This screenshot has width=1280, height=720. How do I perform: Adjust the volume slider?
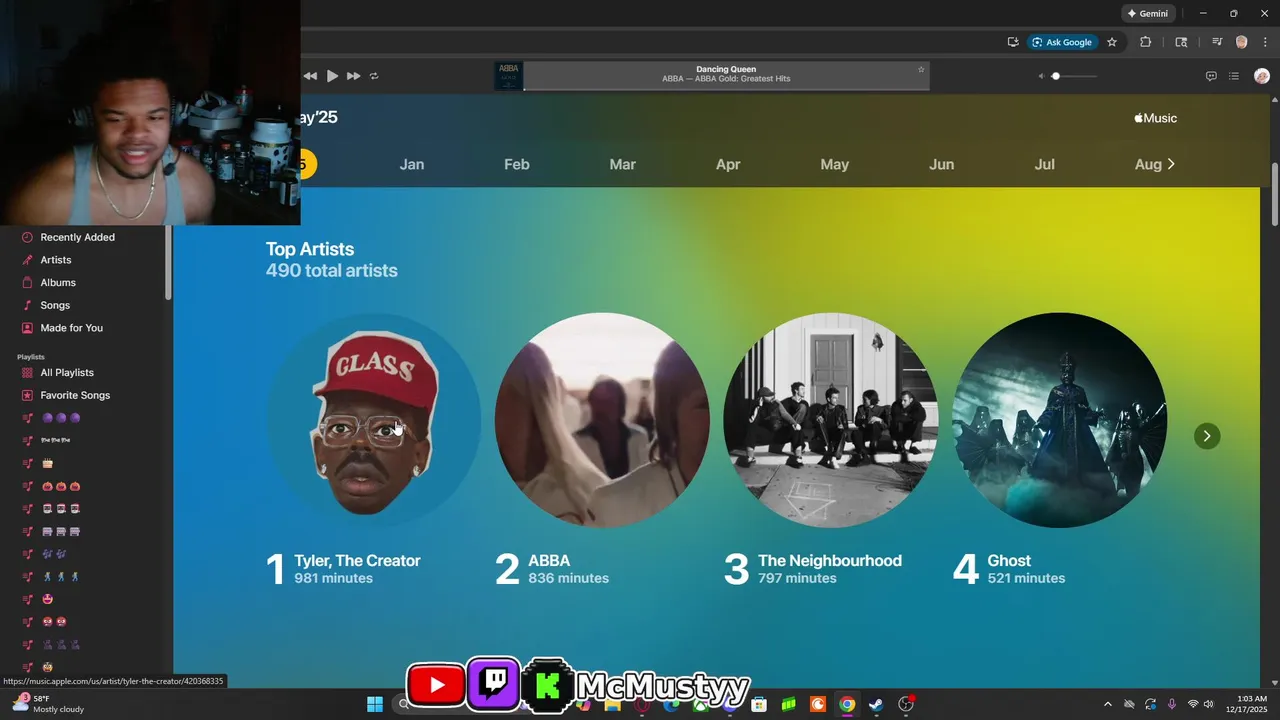(1073, 76)
